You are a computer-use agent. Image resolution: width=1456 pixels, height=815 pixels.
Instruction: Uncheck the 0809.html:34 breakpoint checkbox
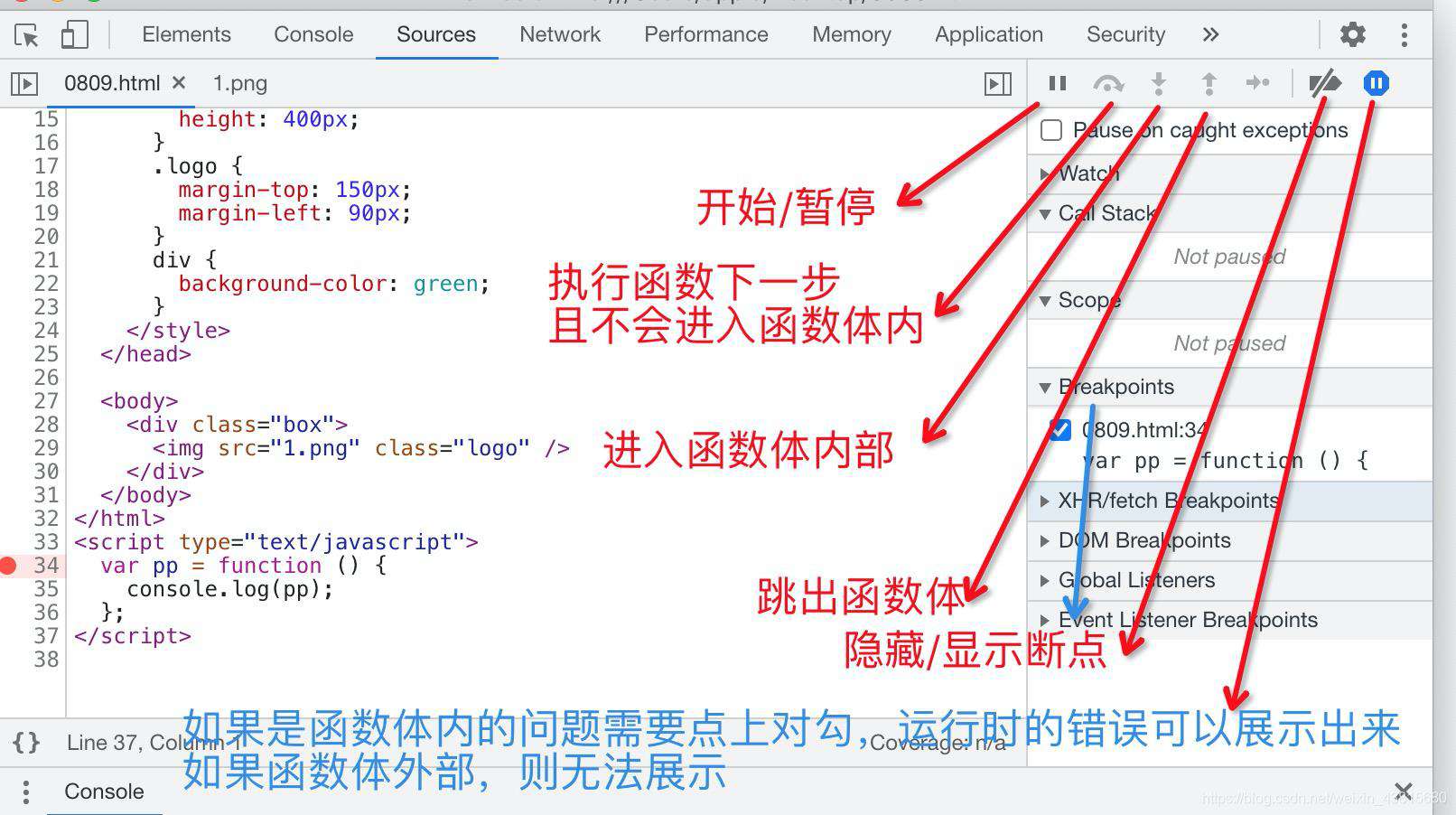tap(1061, 430)
